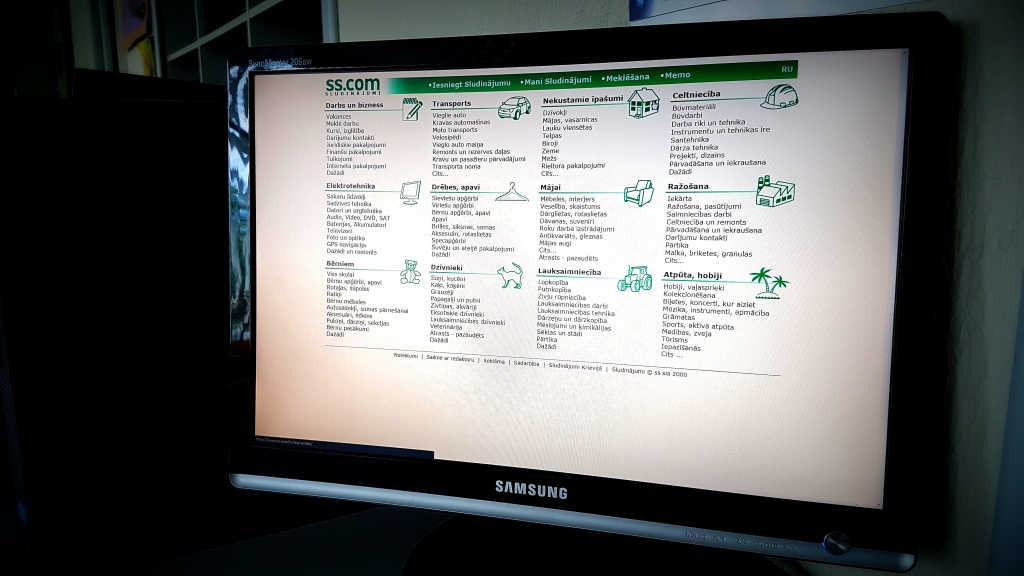Click the clothes hanger icon
This screenshot has width=1024, height=576.
pyautogui.click(x=511, y=191)
